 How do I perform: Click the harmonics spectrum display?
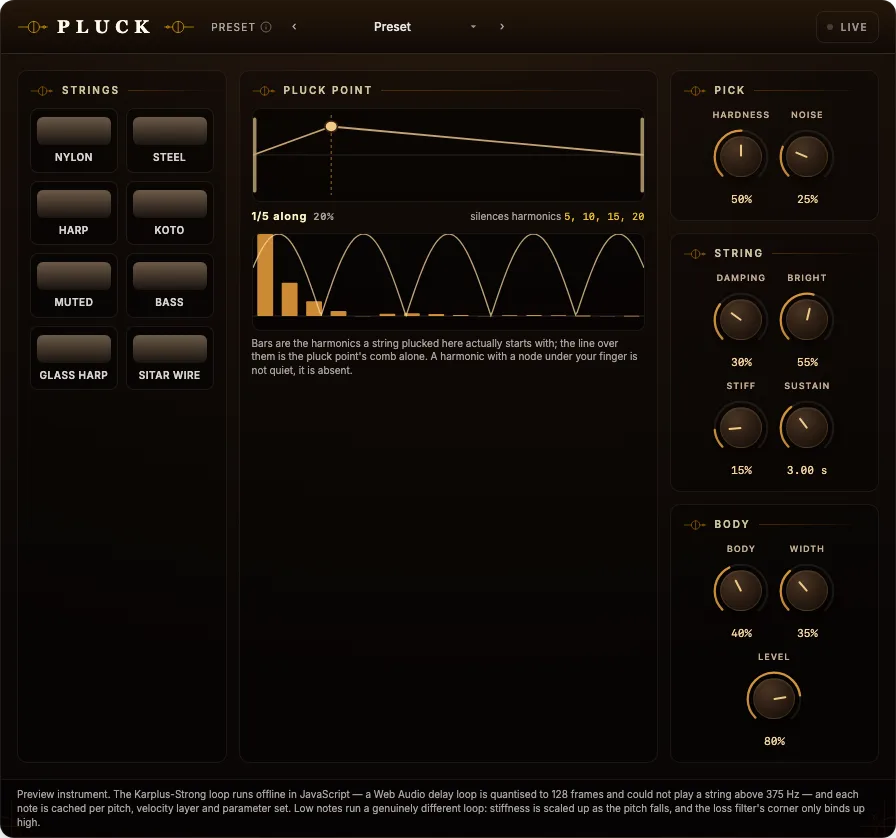click(449, 281)
